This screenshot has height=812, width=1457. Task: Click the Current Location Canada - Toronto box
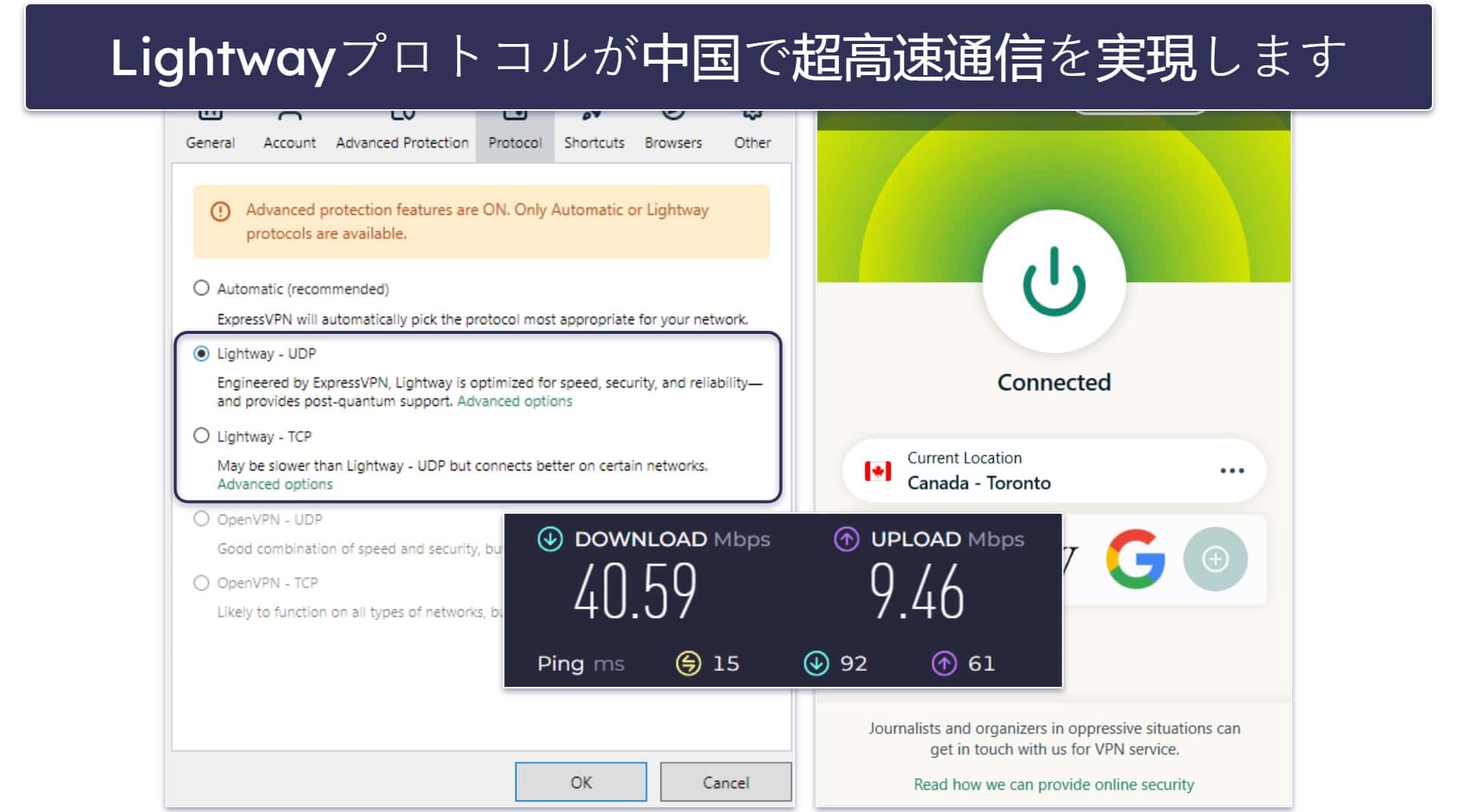[1054, 471]
